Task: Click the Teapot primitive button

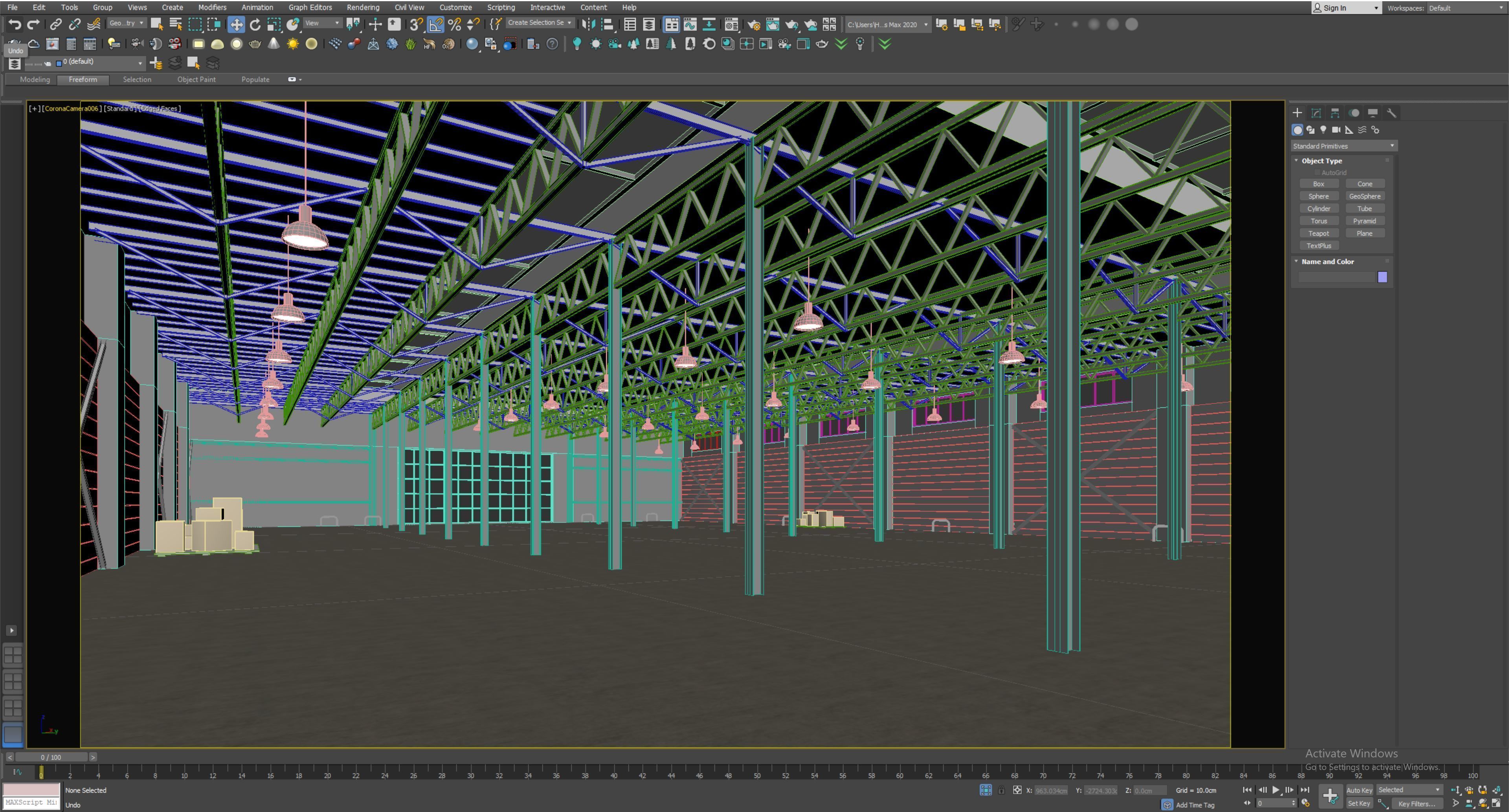Action: (1319, 234)
